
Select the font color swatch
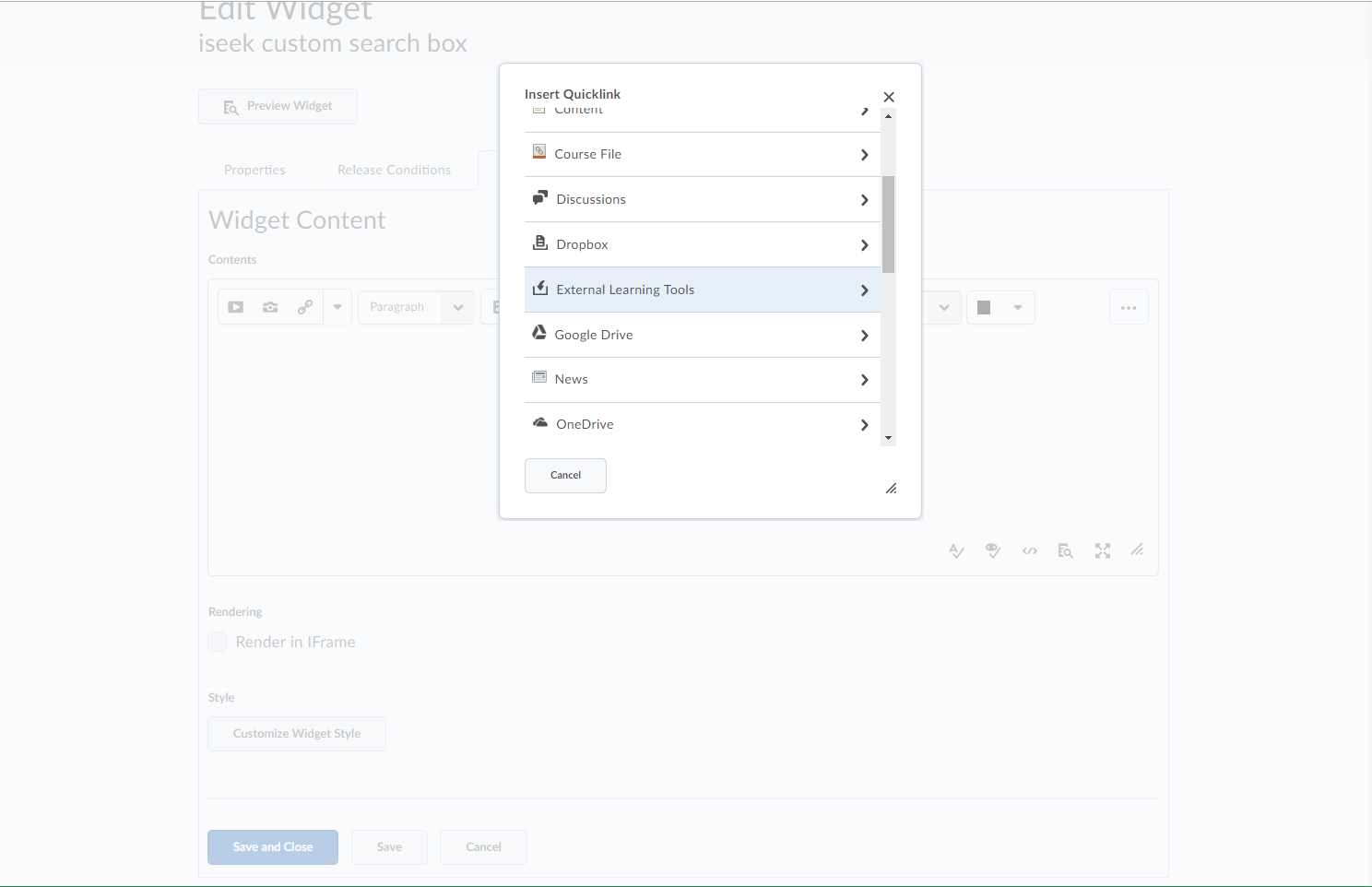tap(984, 307)
